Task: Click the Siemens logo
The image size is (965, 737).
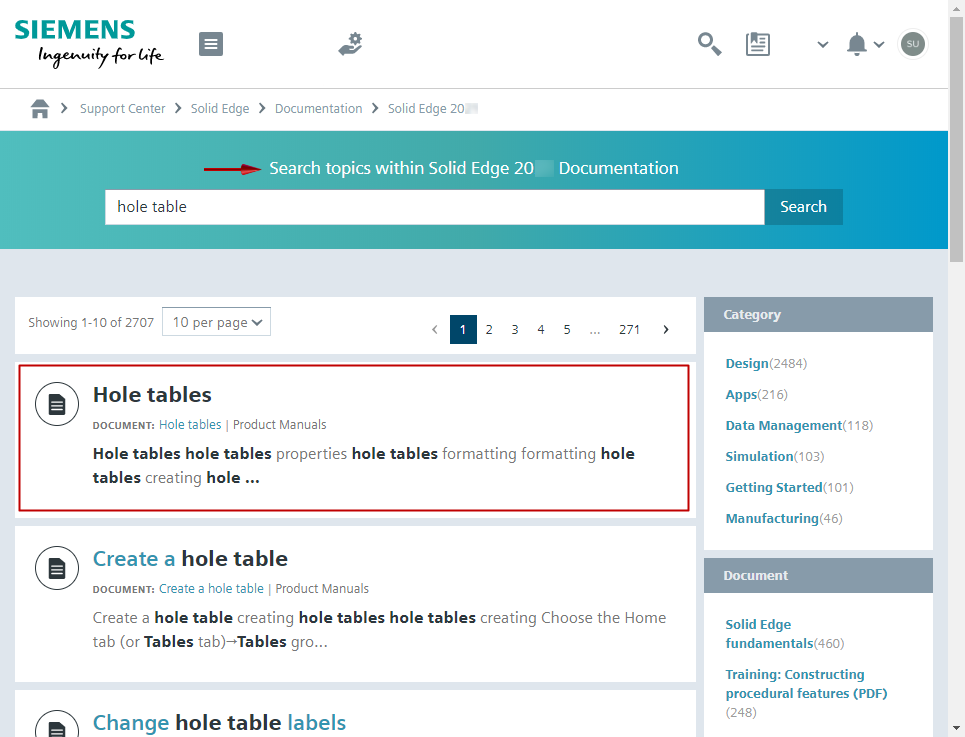Action: [89, 43]
